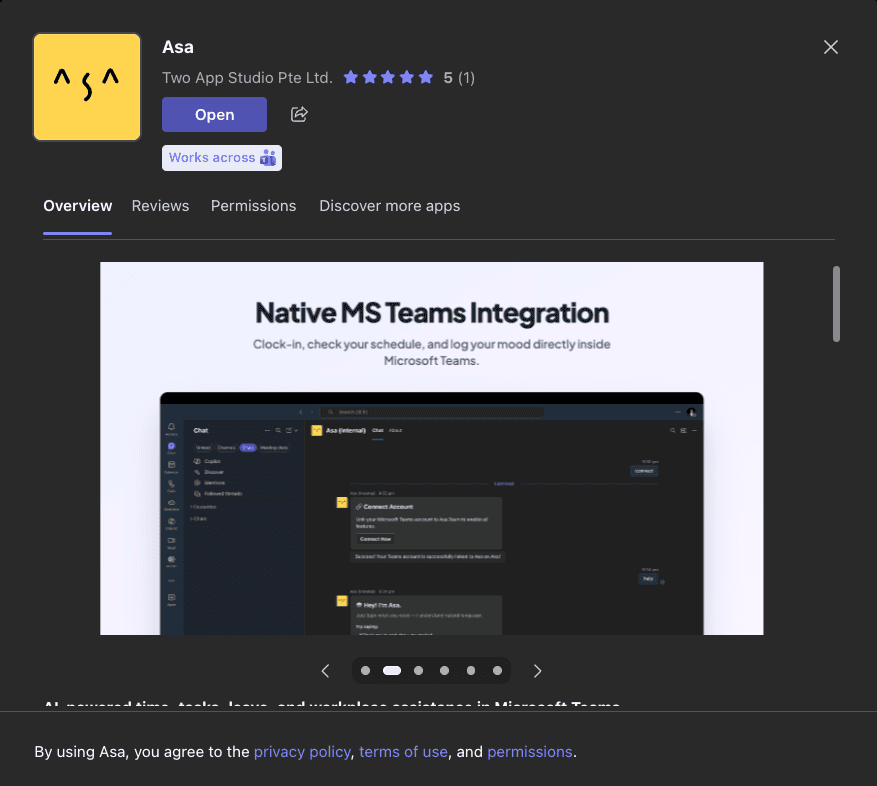This screenshot has height=786, width=877.
Task: Select the last carousel dot
Action: [497, 671]
